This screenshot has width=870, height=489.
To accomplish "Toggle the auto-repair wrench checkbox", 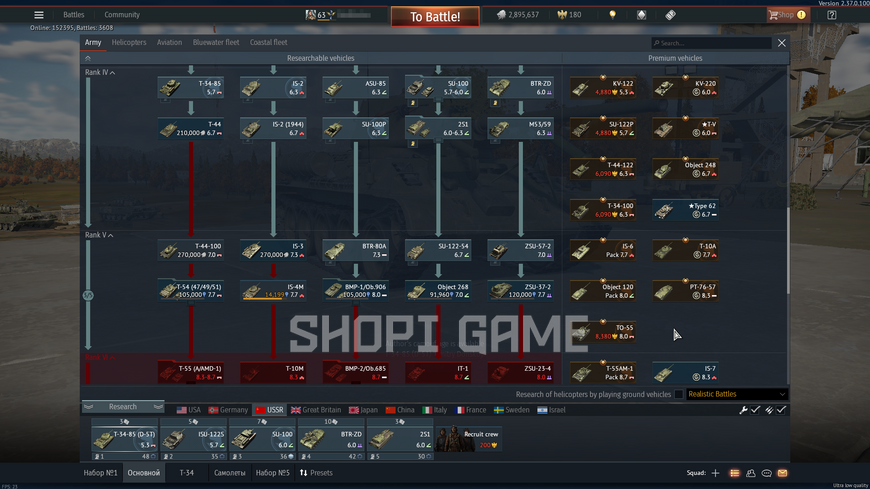I will click(x=755, y=410).
